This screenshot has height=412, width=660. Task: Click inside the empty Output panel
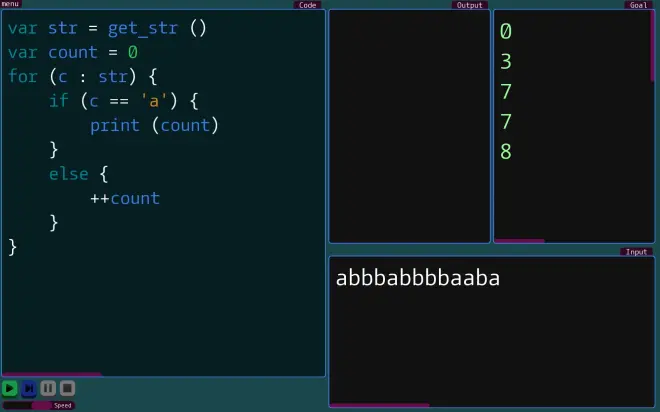click(409, 125)
